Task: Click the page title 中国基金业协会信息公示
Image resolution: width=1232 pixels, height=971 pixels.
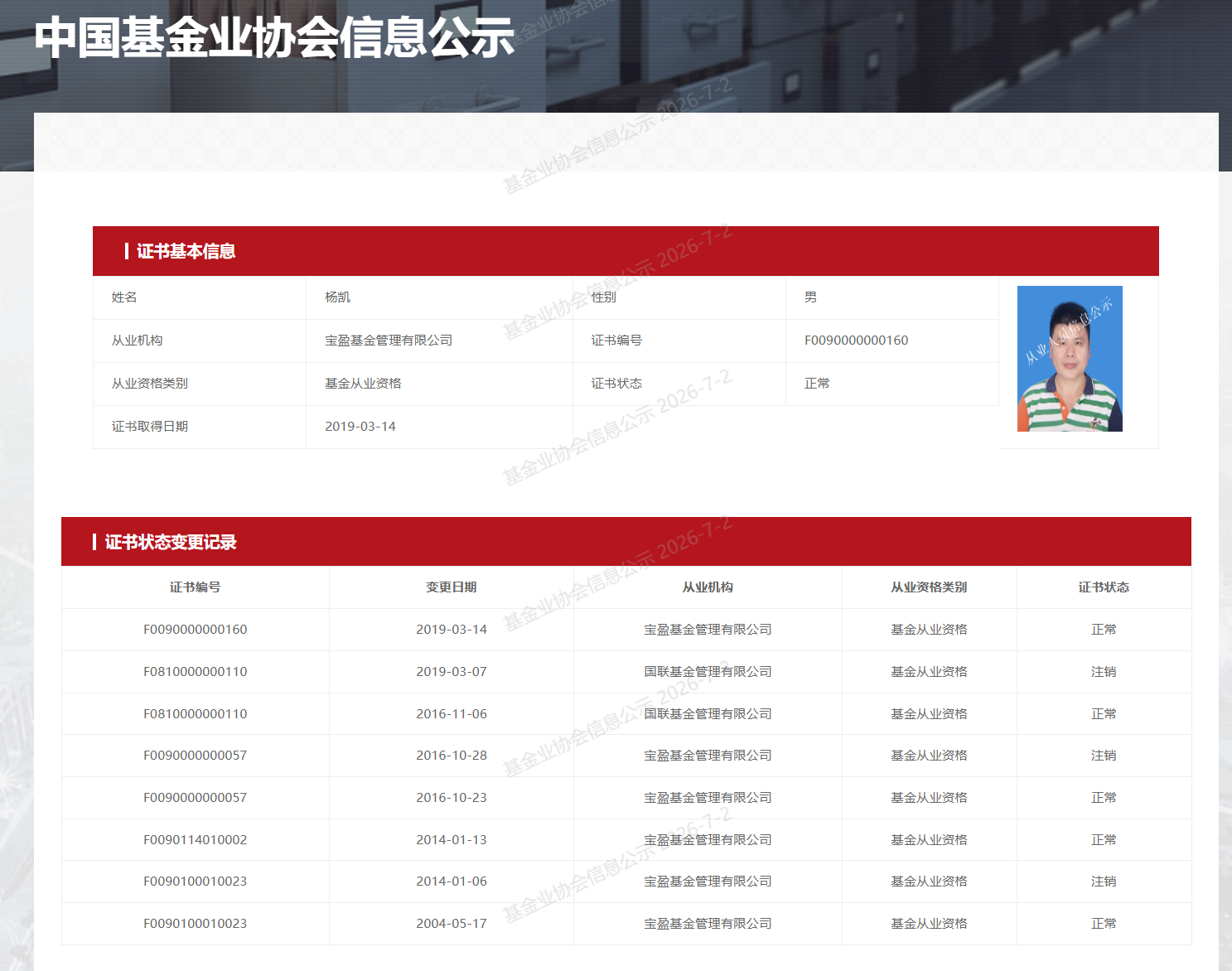Action: click(274, 37)
